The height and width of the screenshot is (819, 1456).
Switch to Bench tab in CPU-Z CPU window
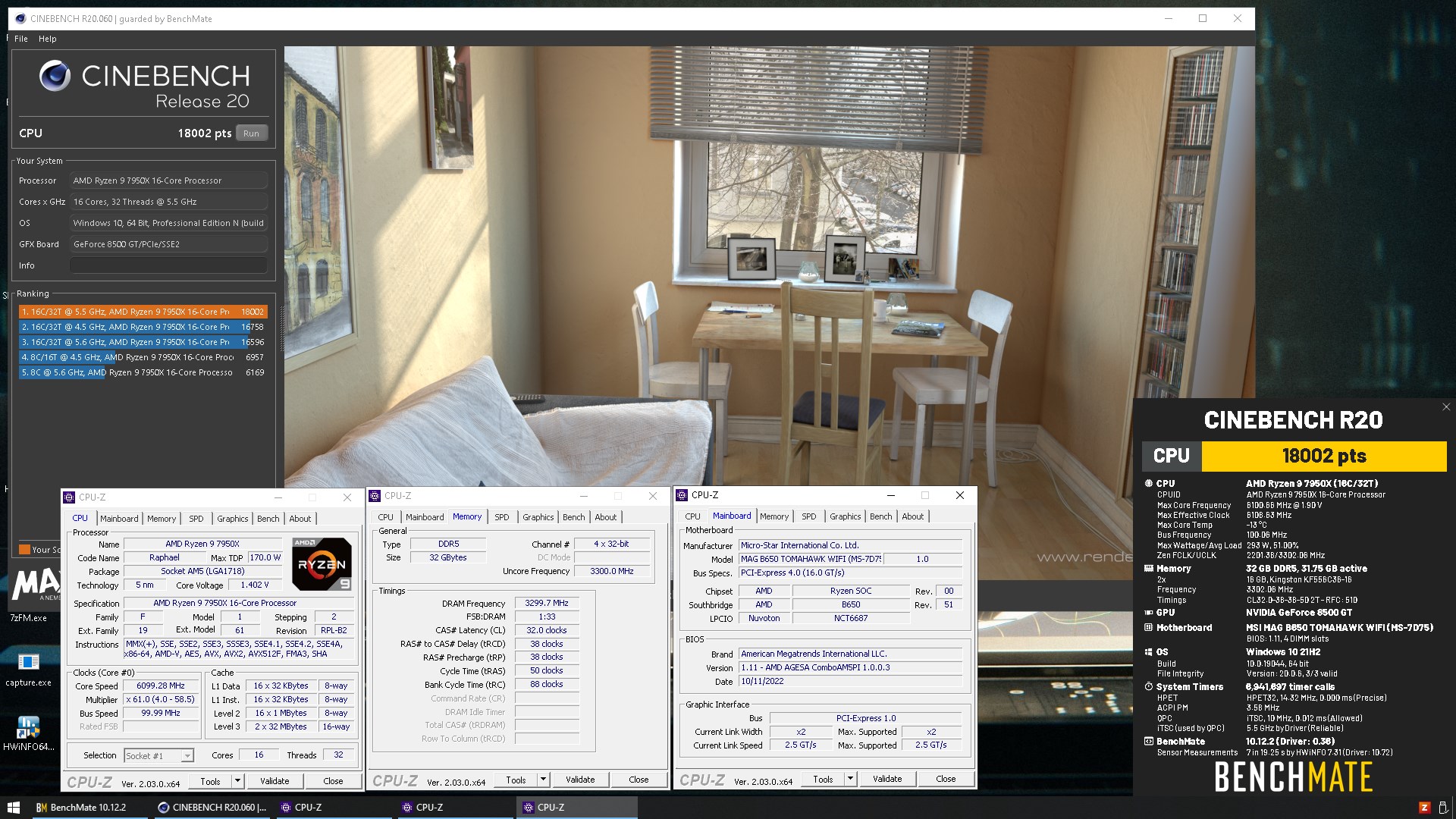pos(268,519)
